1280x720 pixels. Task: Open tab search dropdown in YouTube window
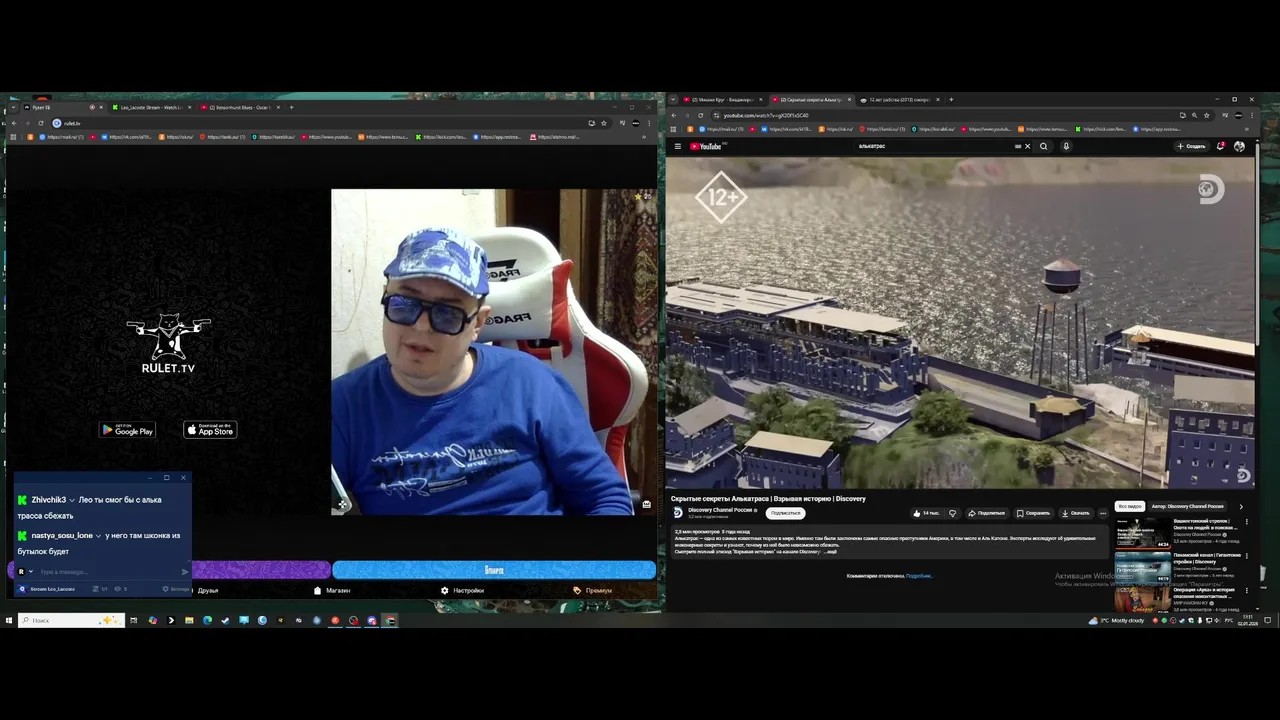tap(673, 100)
